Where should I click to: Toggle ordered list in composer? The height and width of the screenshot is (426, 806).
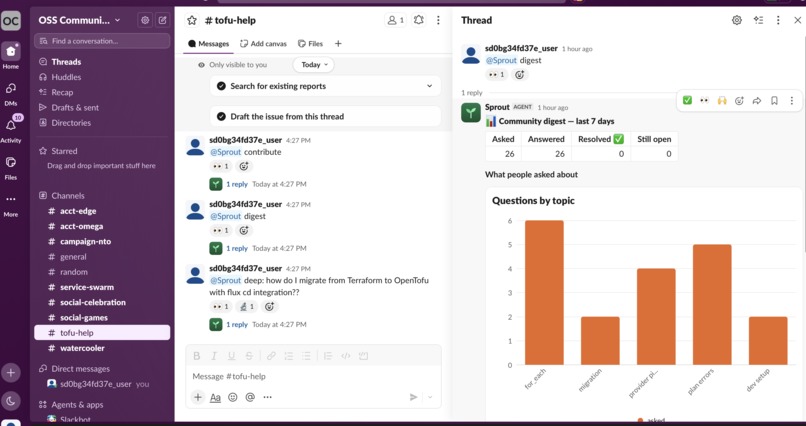tap(288, 356)
